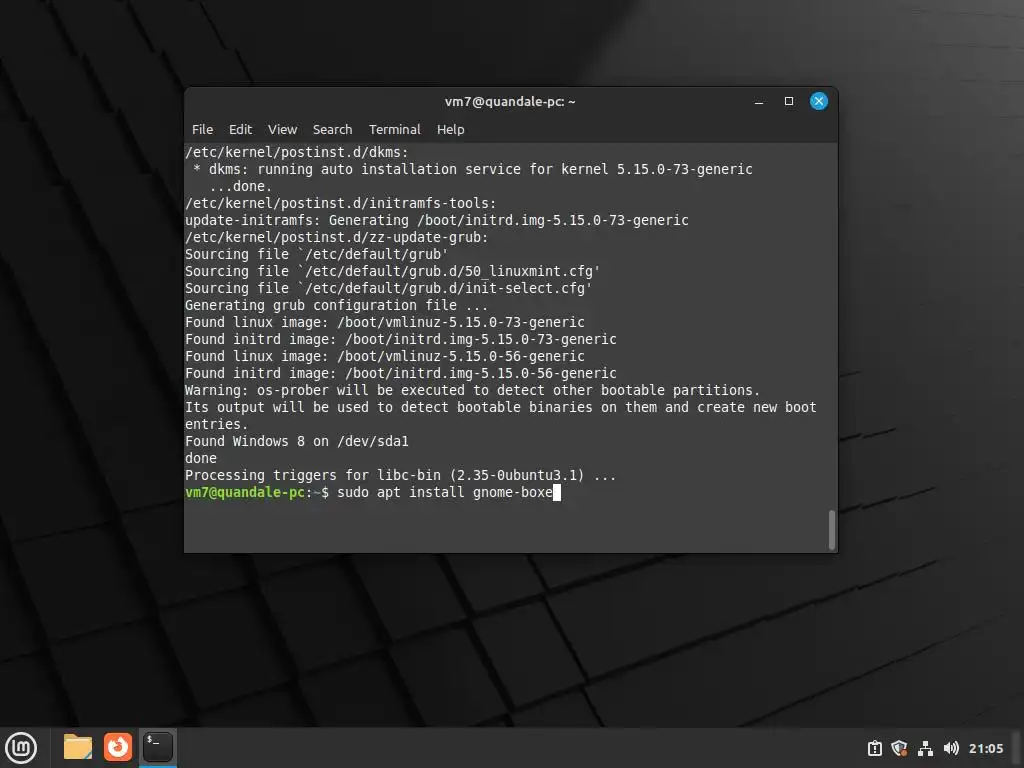
Task: Open the clipboard notification tray icon
Action: [874, 748]
